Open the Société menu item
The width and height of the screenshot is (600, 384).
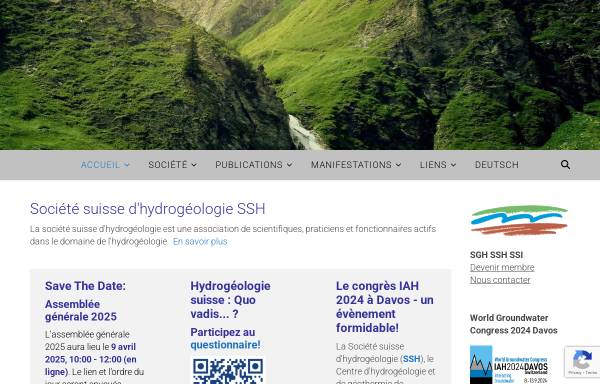pyautogui.click(x=168, y=164)
